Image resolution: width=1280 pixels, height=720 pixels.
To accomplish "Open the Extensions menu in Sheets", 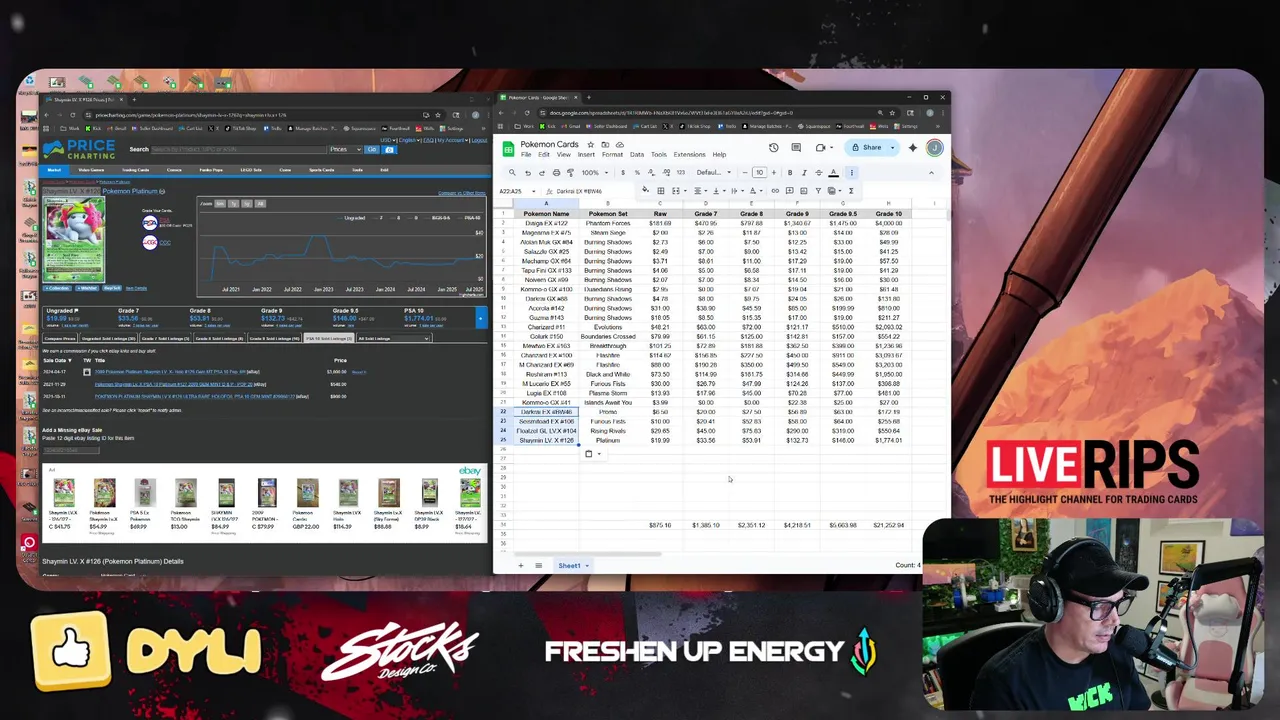I will (689, 155).
